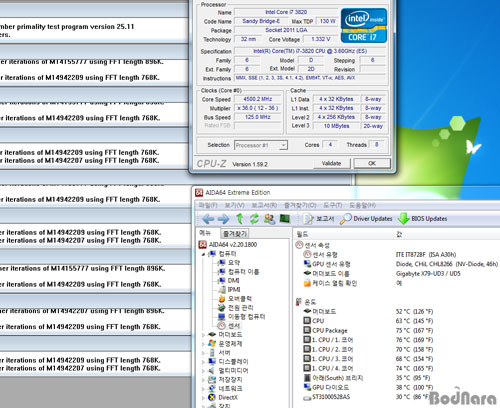
Task: Expand the DirectX tree node
Action: (x=203, y=398)
